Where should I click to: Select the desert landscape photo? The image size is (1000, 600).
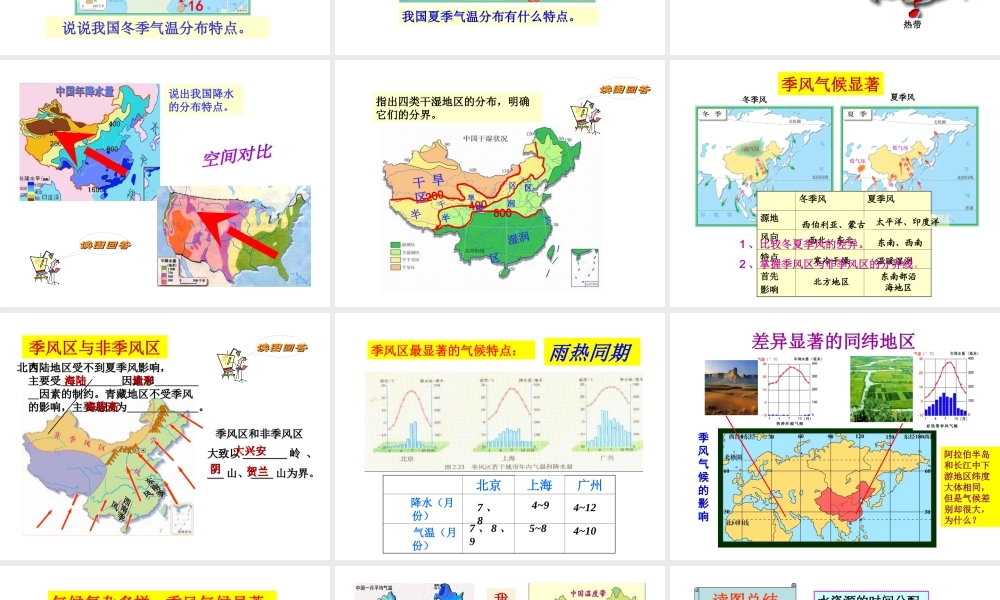click(x=731, y=388)
